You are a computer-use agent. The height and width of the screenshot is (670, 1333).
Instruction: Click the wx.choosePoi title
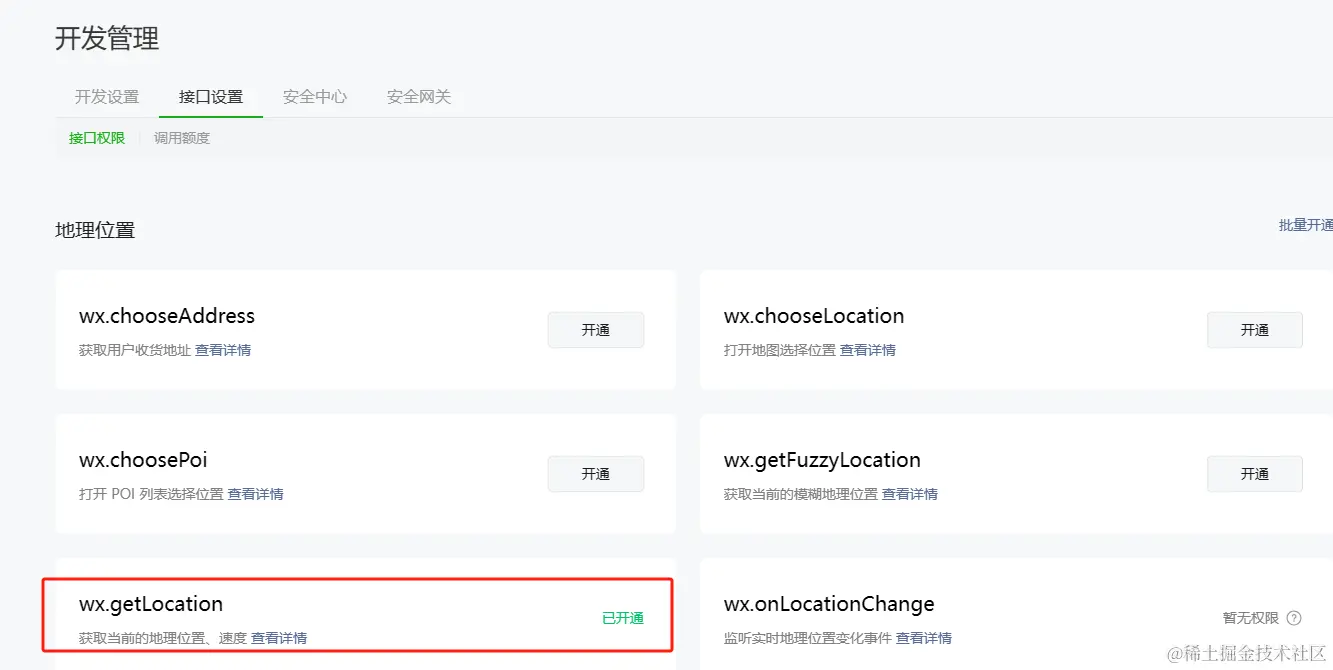(x=144, y=460)
